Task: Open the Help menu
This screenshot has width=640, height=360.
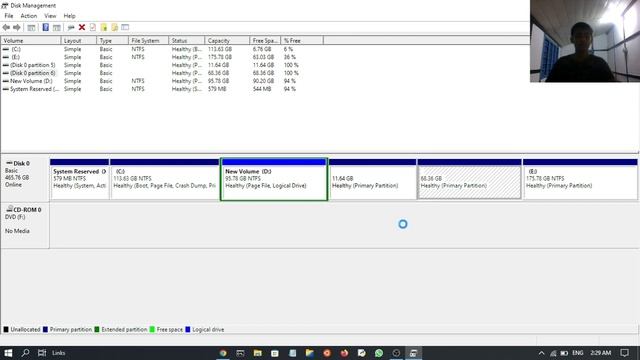Action: 69,16
